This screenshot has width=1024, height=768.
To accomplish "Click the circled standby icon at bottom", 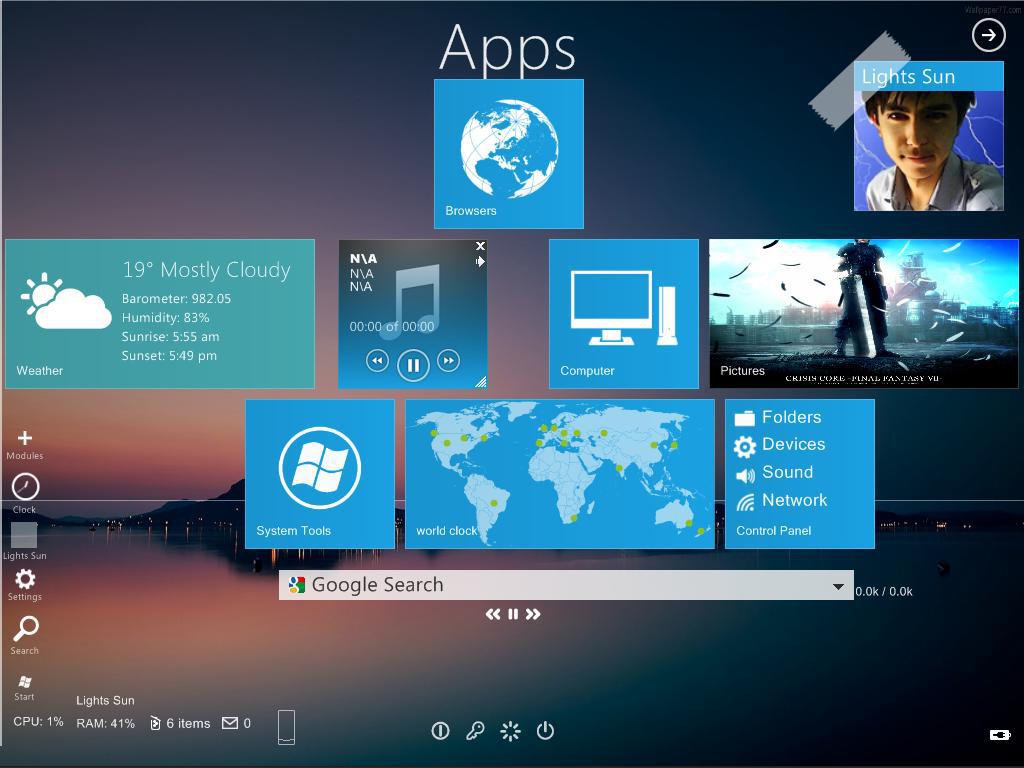I will click(440, 731).
